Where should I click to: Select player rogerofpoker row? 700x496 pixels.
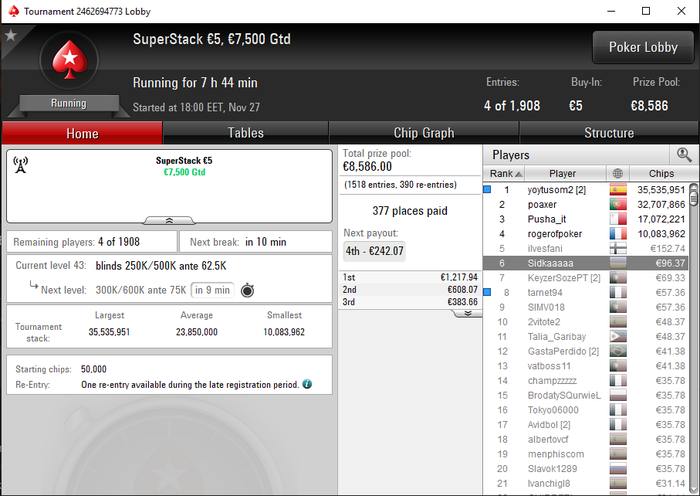(586, 234)
